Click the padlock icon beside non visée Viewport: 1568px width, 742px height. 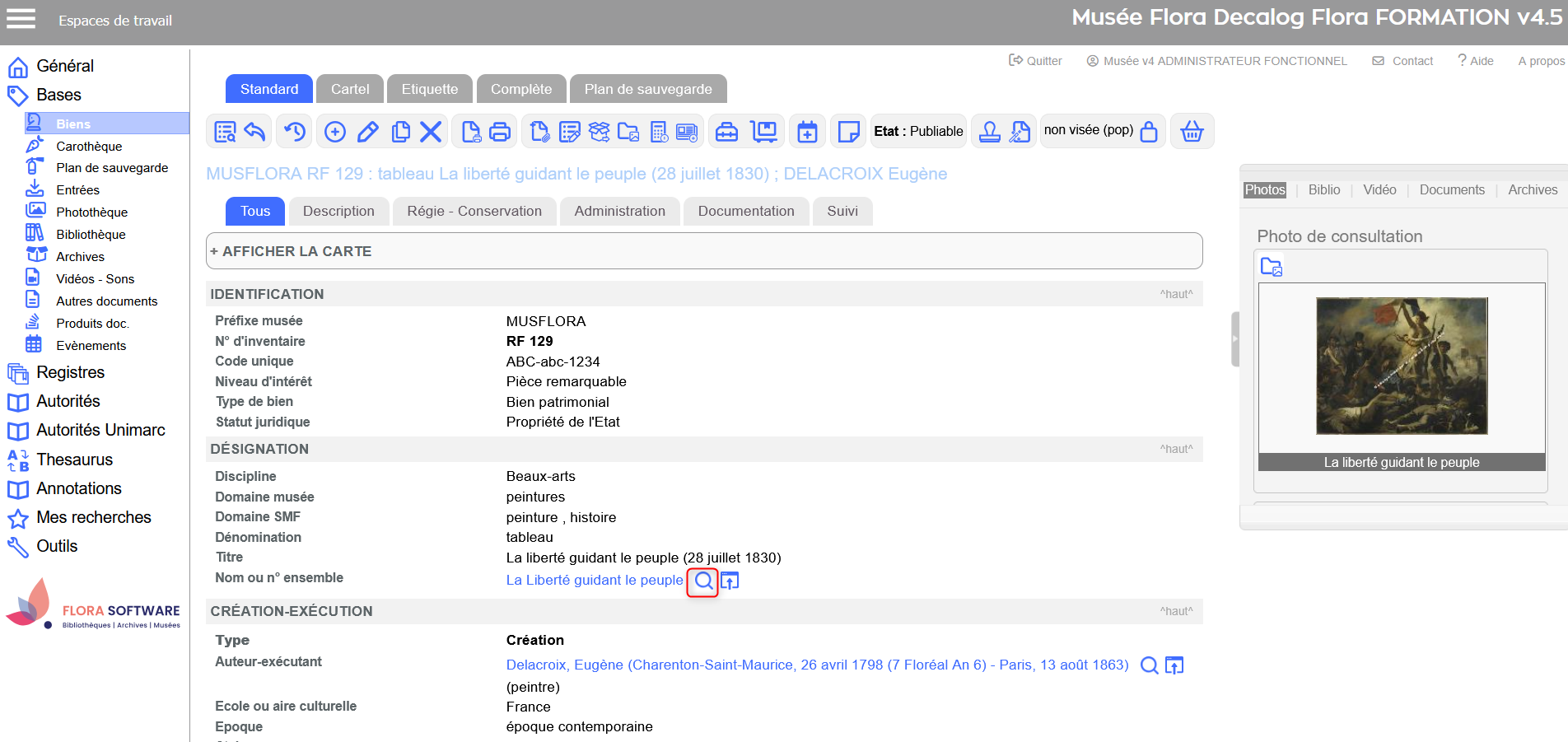pyautogui.click(x=1149, y=132)
